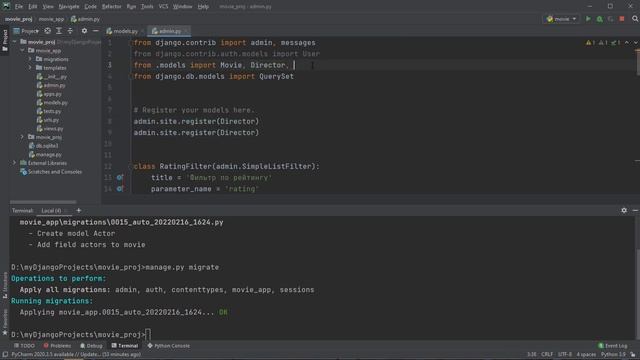Open the Problems tool window

tap(57, 346)
